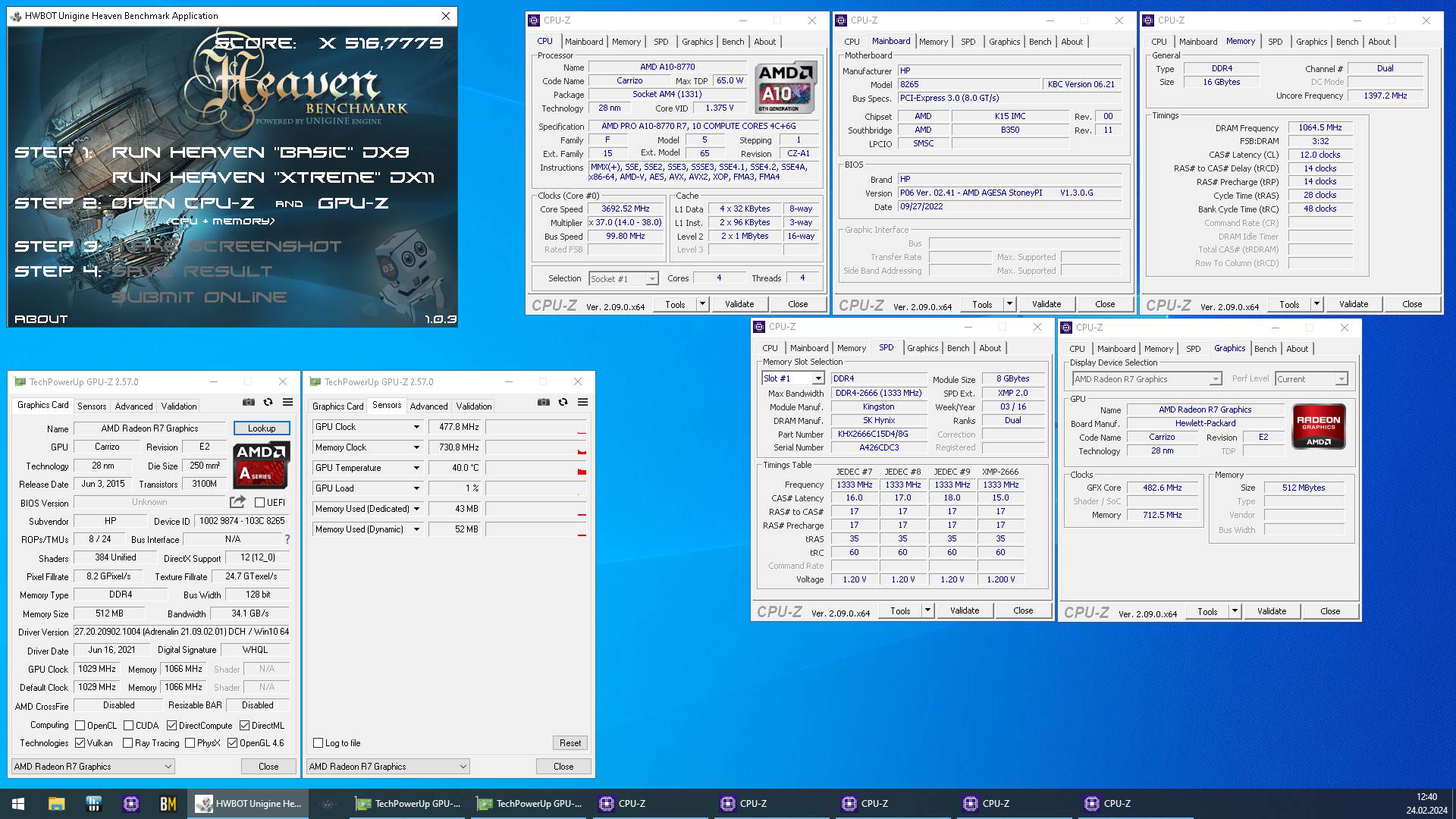The width and height of the screenshot is (1456, 819).
Task: Click the purple chip taskbar icon beside BM
Action: pyautogui.click(x=130, y=804)
